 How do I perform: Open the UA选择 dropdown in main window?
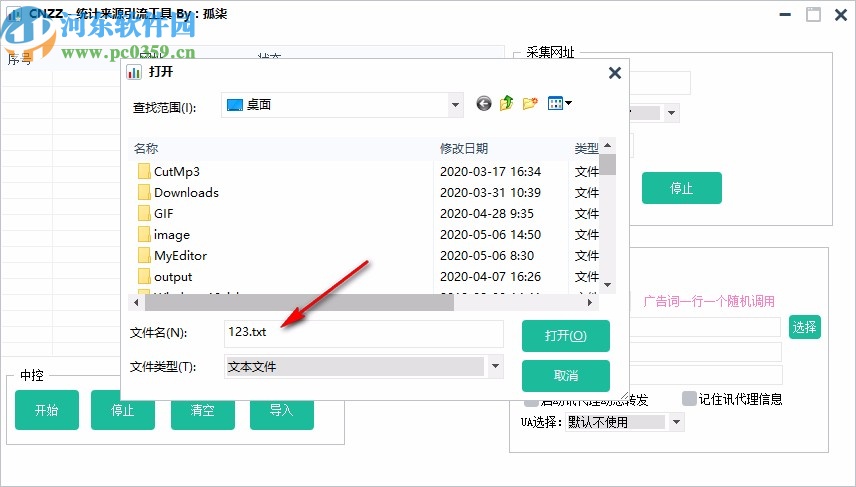pyautogui.click(x=676, y=422)
